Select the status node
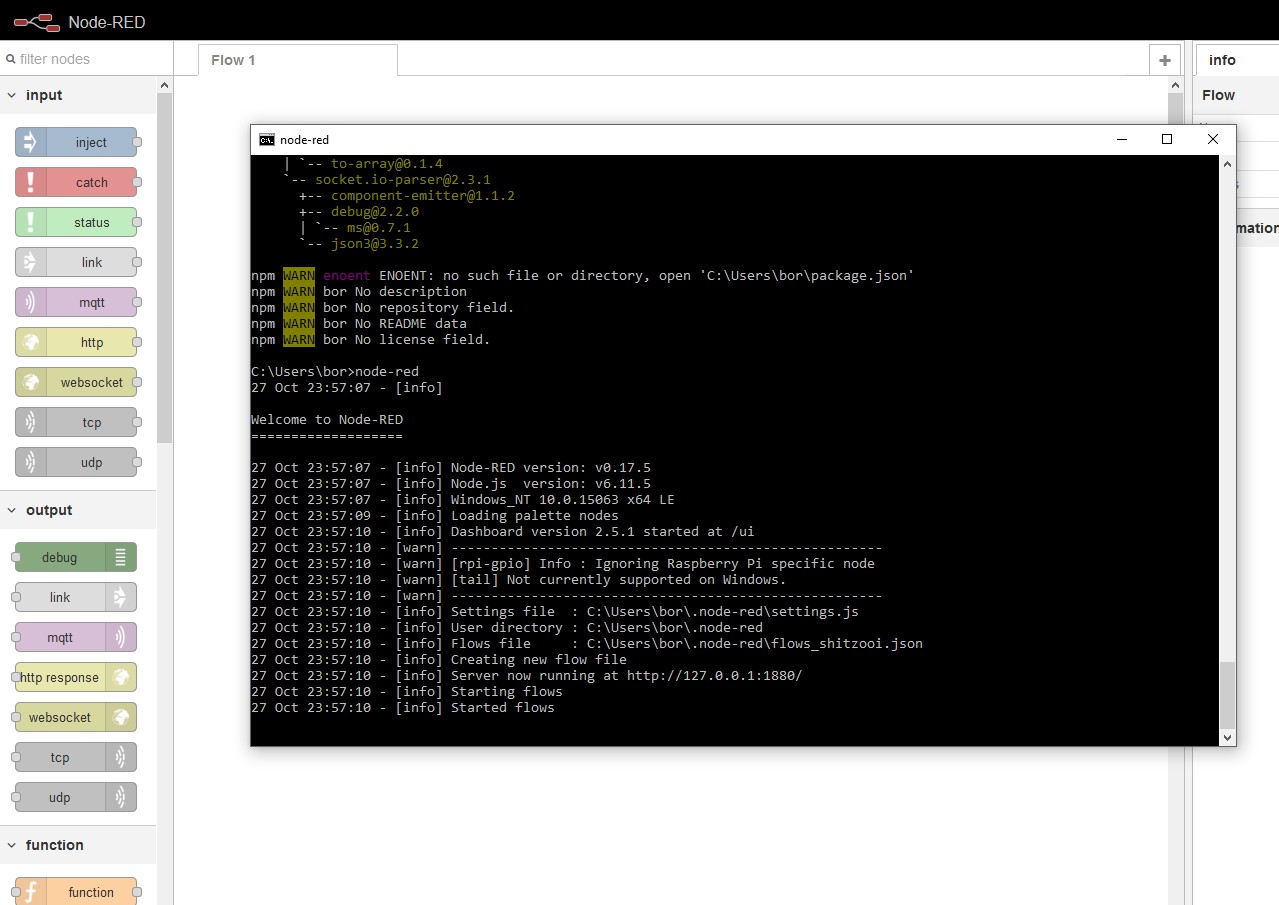The width and height of the screenshot is (1279, 905). pyautogui.click(x=76, y=222)
